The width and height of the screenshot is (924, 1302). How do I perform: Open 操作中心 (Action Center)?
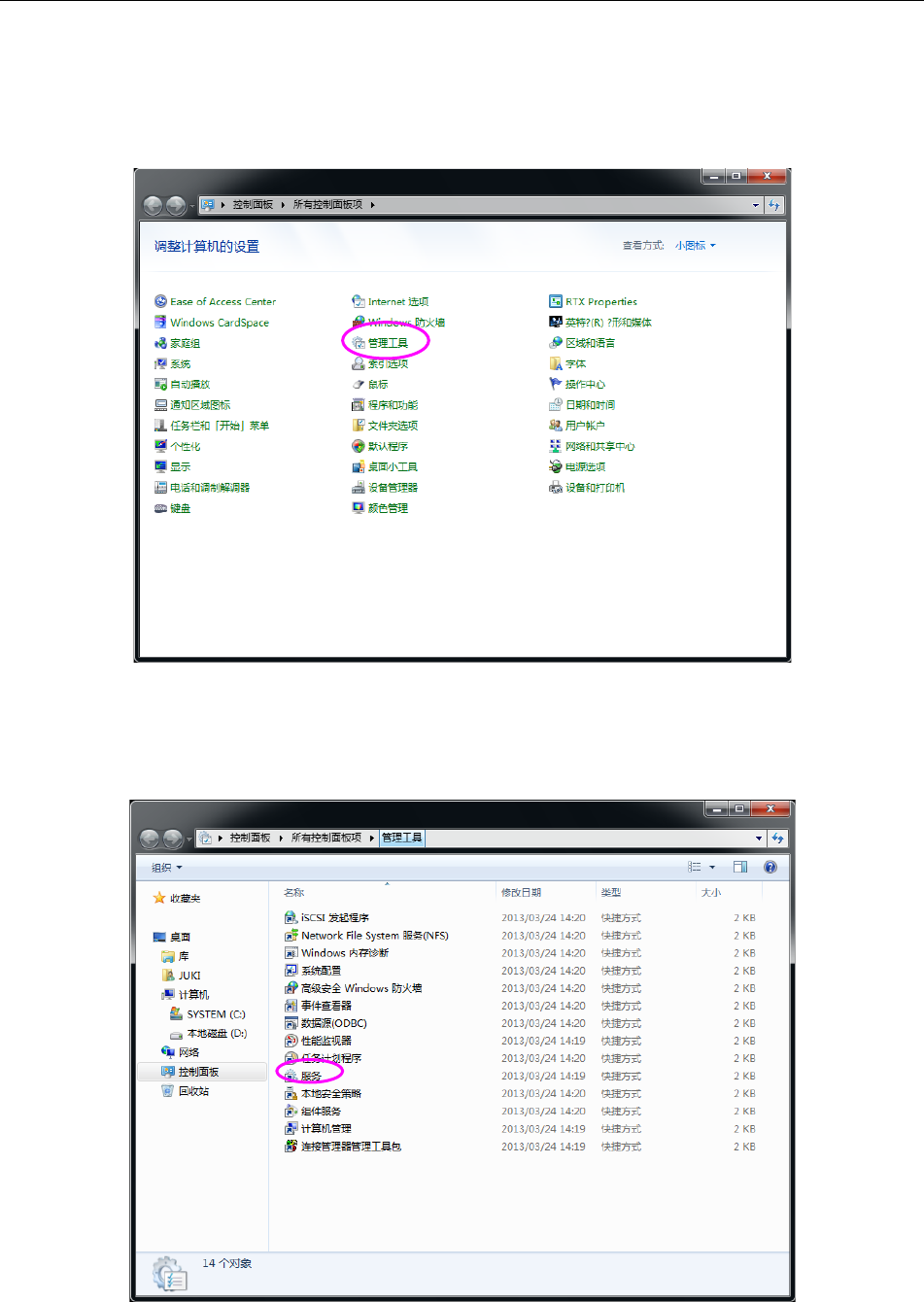point(577,384)
